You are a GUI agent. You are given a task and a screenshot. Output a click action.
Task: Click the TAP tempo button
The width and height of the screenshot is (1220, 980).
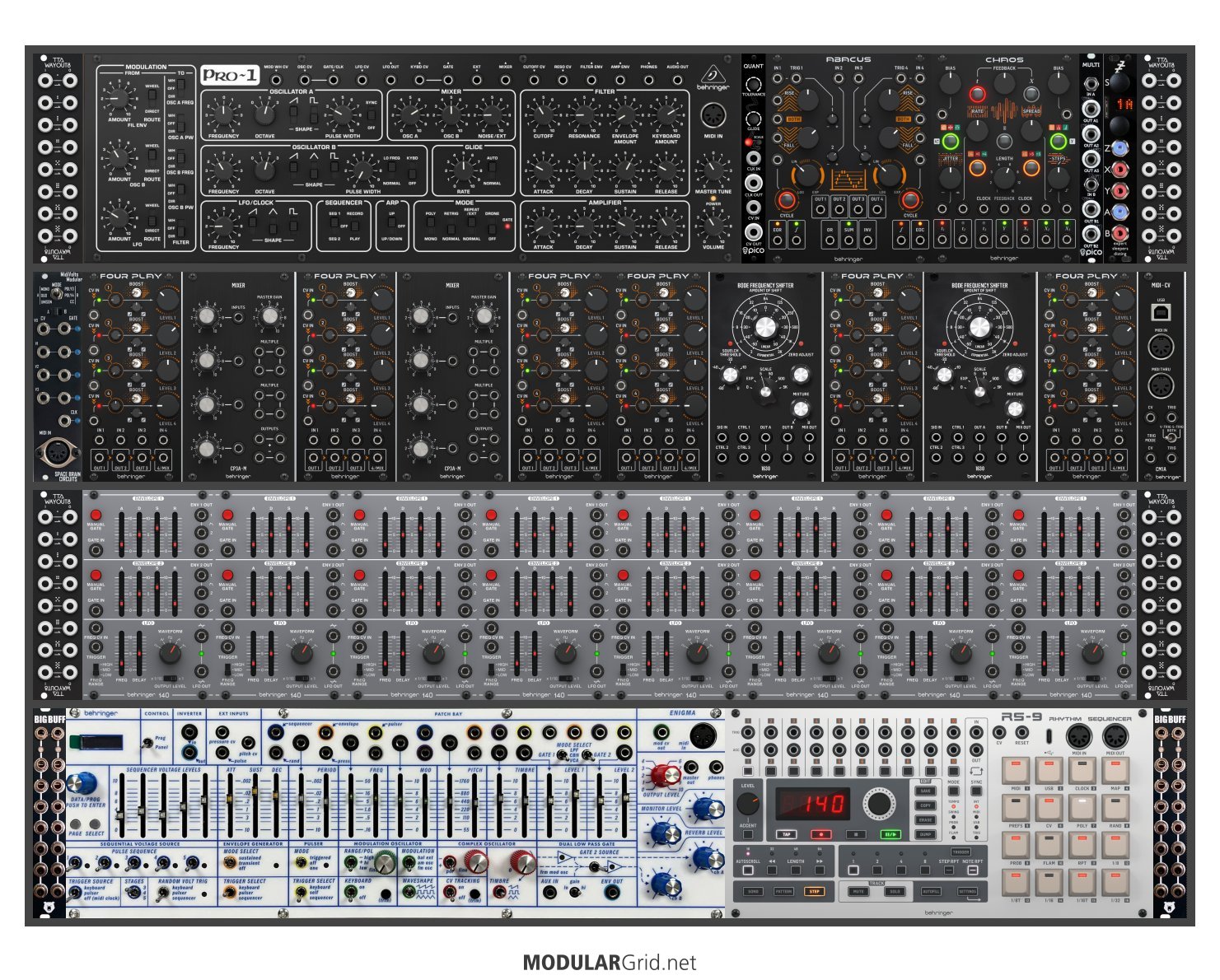(786, 834)
